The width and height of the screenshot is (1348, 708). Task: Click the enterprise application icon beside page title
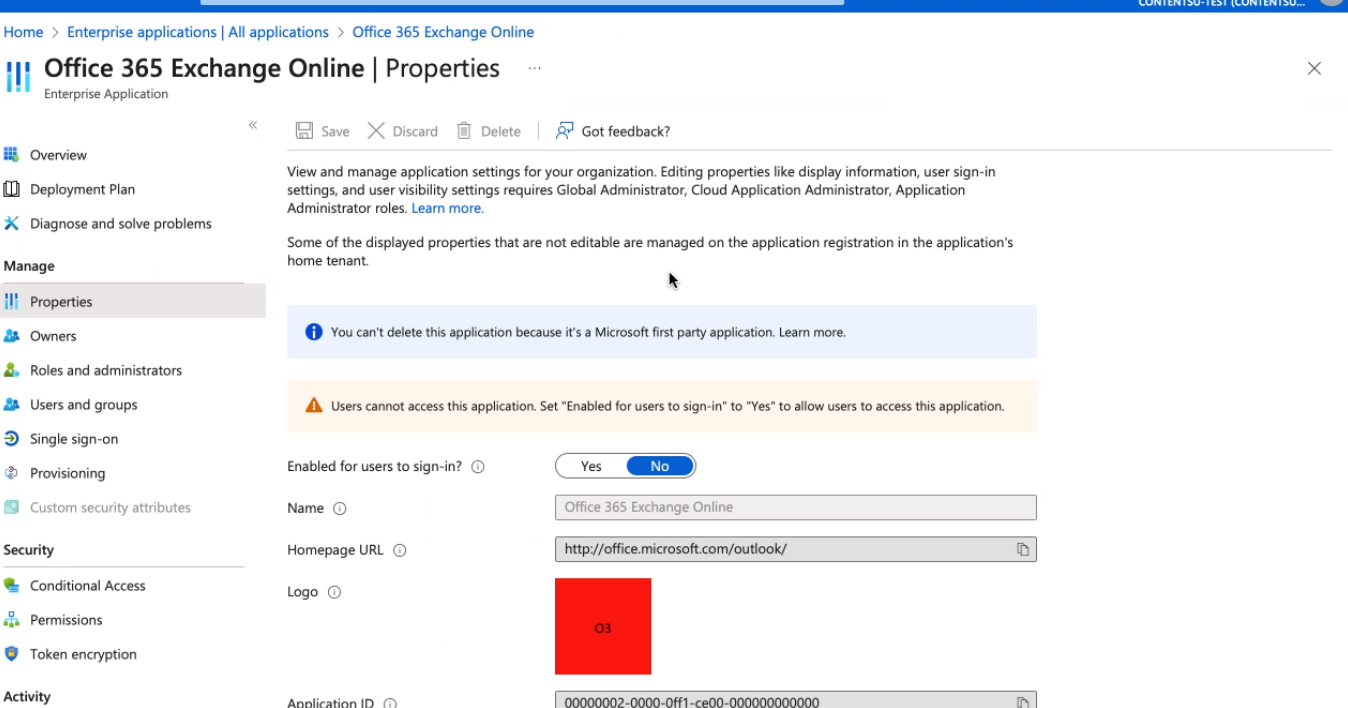19,76
